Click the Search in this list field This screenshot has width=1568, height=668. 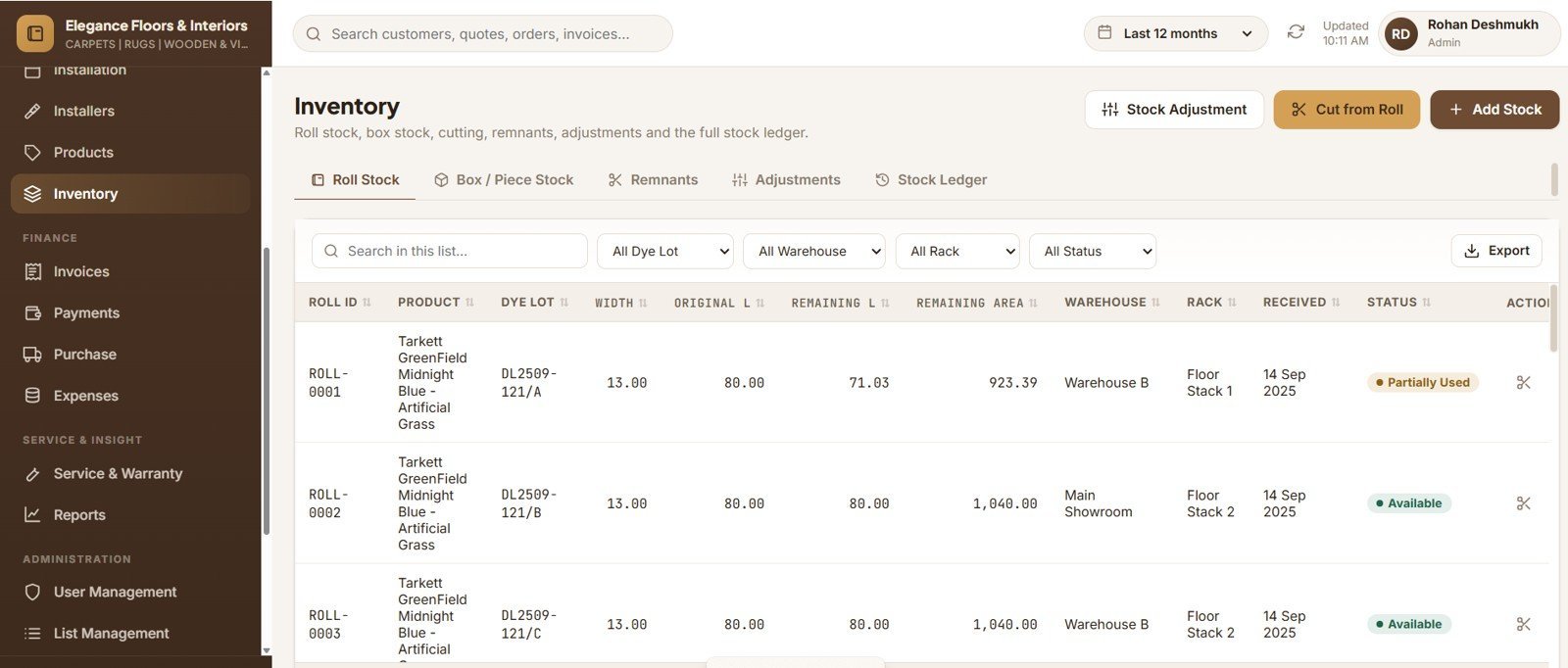[x=450, y=252]
